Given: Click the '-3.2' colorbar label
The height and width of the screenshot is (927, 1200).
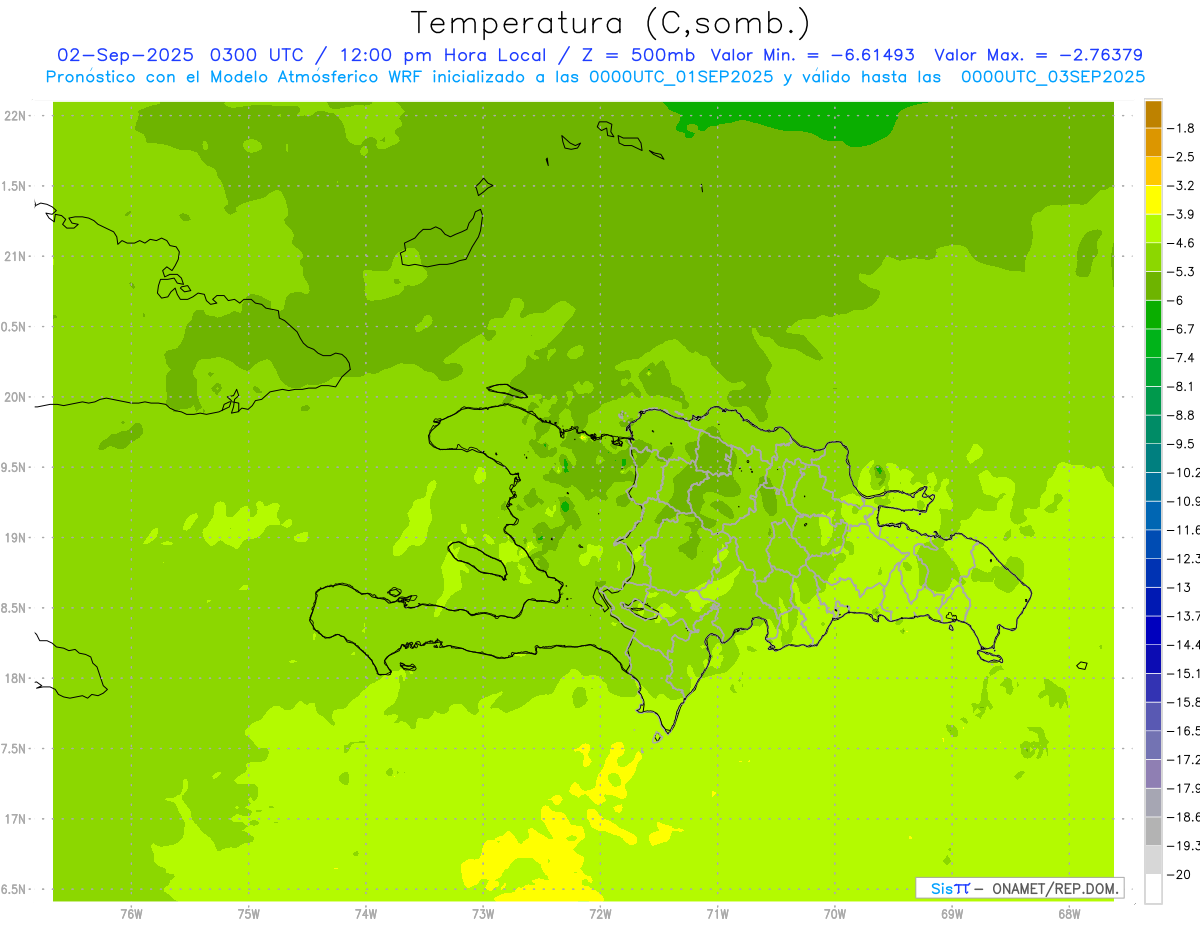Looking at the screenshot, I should 1180,186.
